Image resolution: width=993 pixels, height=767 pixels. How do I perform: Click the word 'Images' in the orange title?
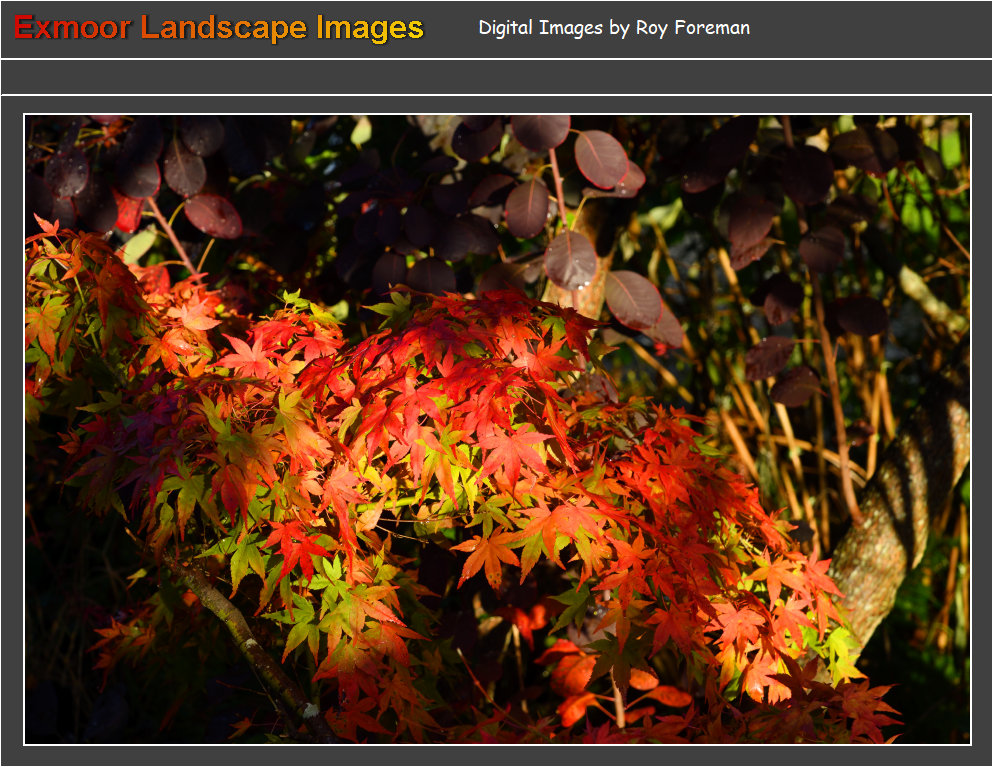pos(370,28)
